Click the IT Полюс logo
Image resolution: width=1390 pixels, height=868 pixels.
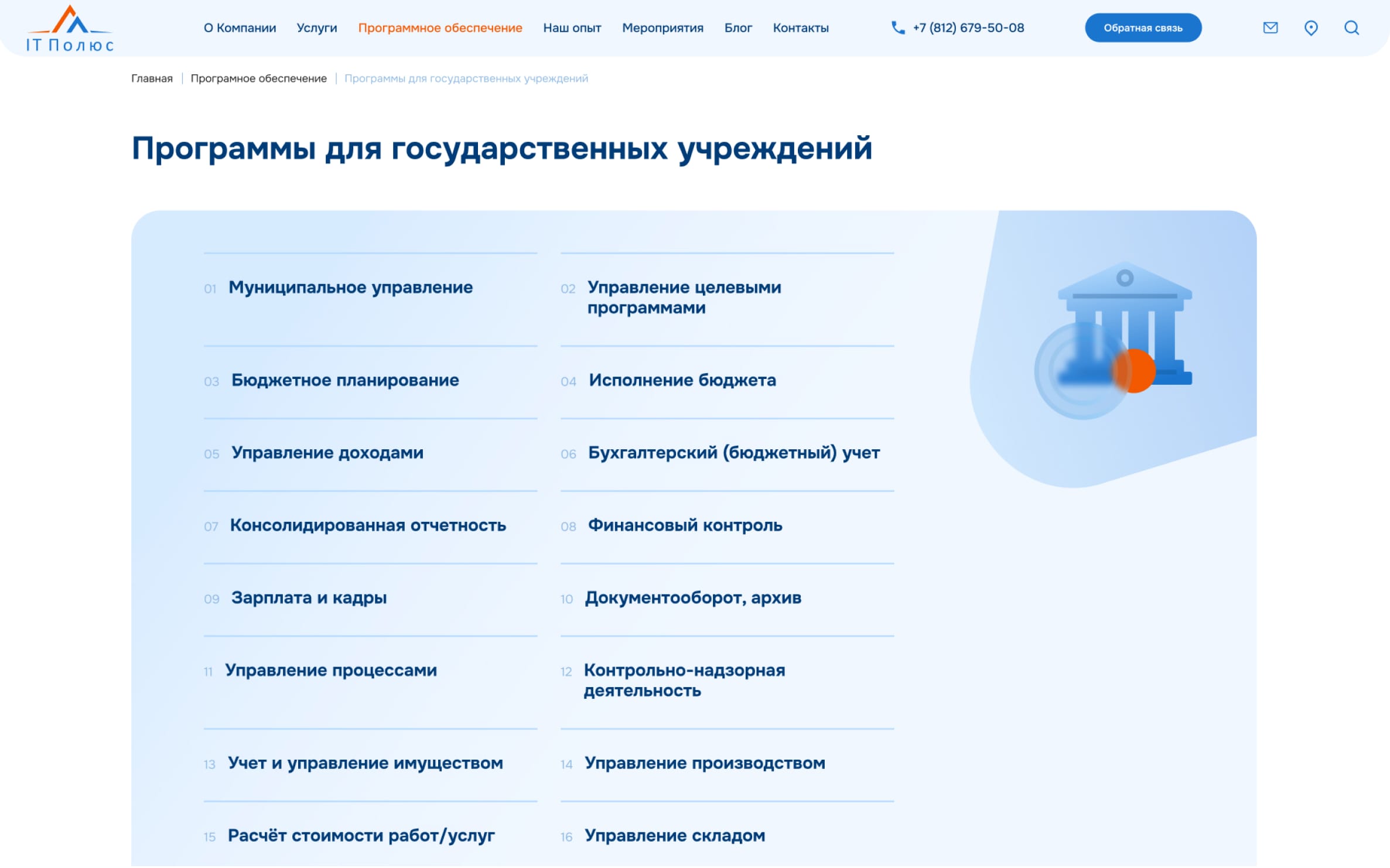70,29
